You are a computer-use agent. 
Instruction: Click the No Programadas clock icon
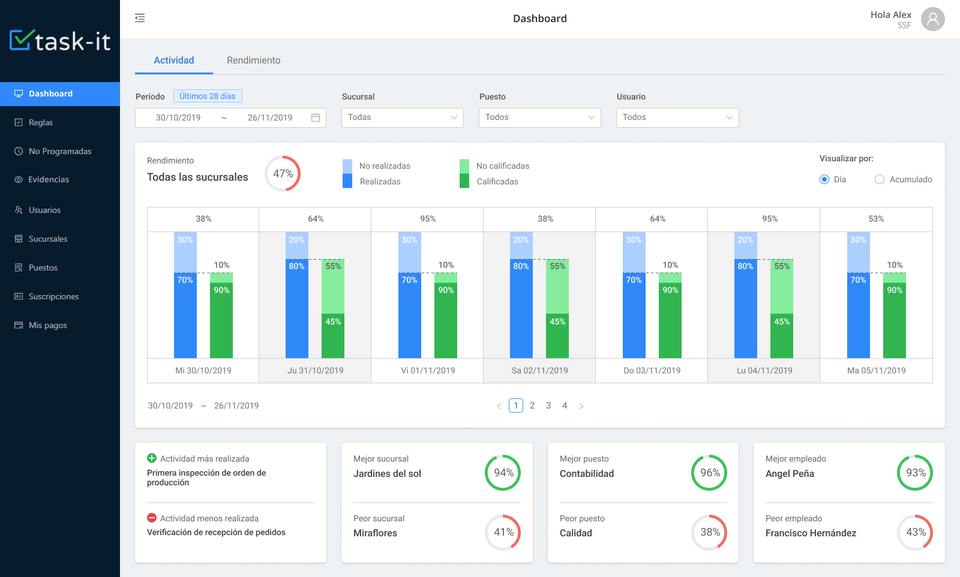click(18, 151)
